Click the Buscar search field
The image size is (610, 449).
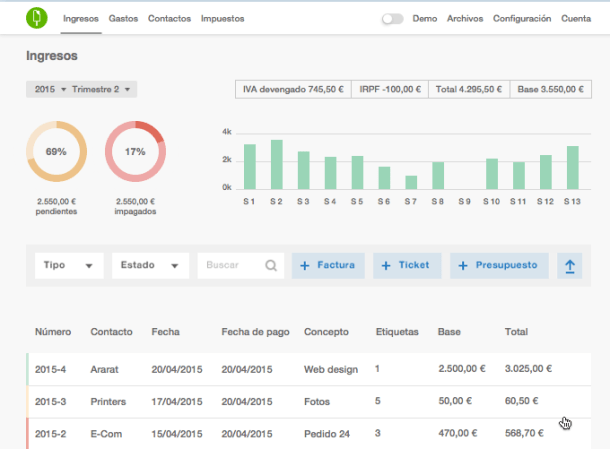pyautogui.click(x=232, y=266)
